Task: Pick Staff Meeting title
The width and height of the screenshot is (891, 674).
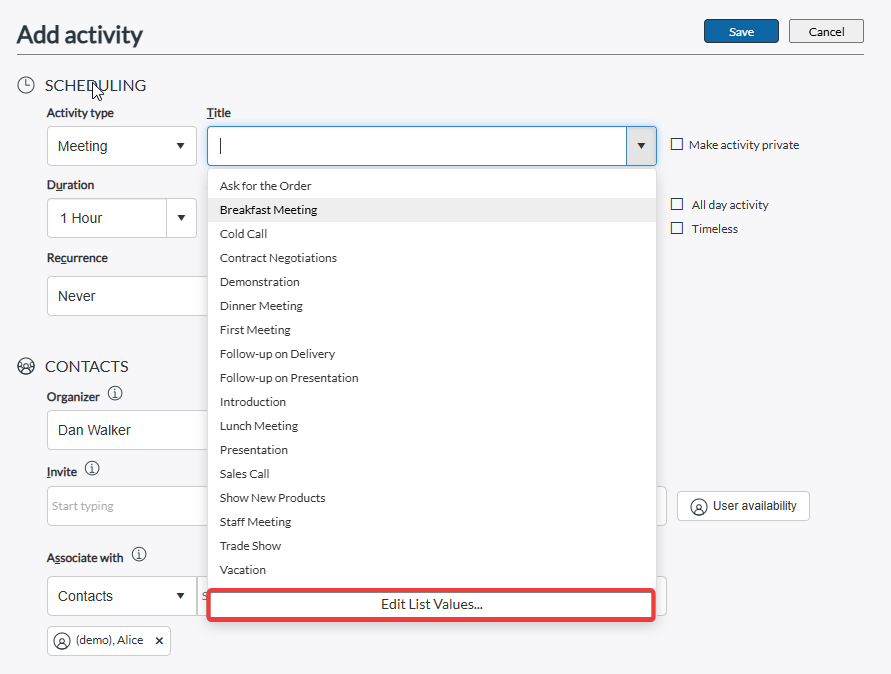Action: point(432,522)
